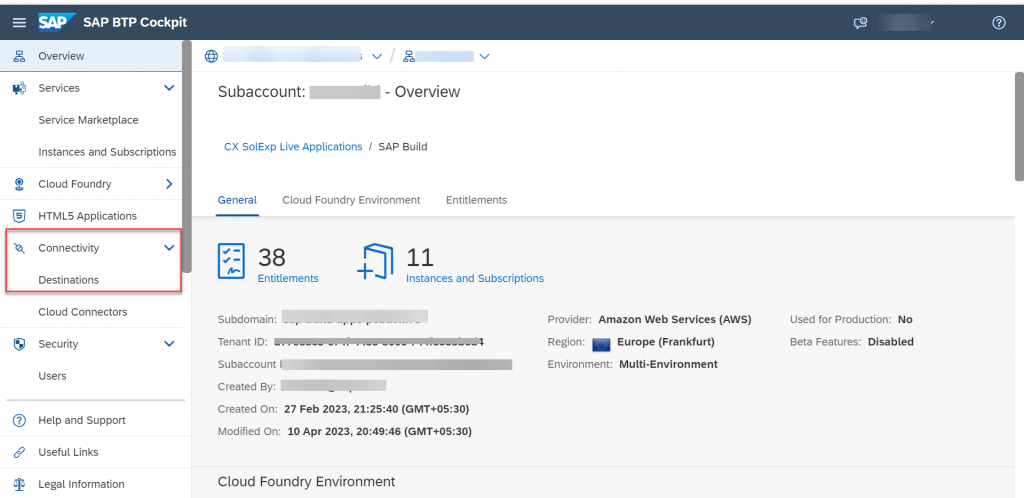Click the Useful Links chain icon
Screen dimensions: 1024x498
pyautogui.click(x=20, y=452)
